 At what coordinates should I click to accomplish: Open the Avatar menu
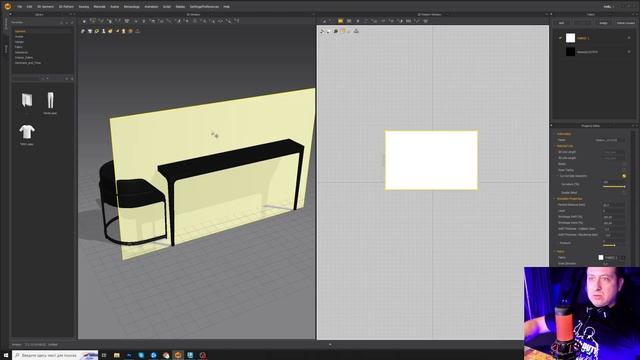coord(115,7)
